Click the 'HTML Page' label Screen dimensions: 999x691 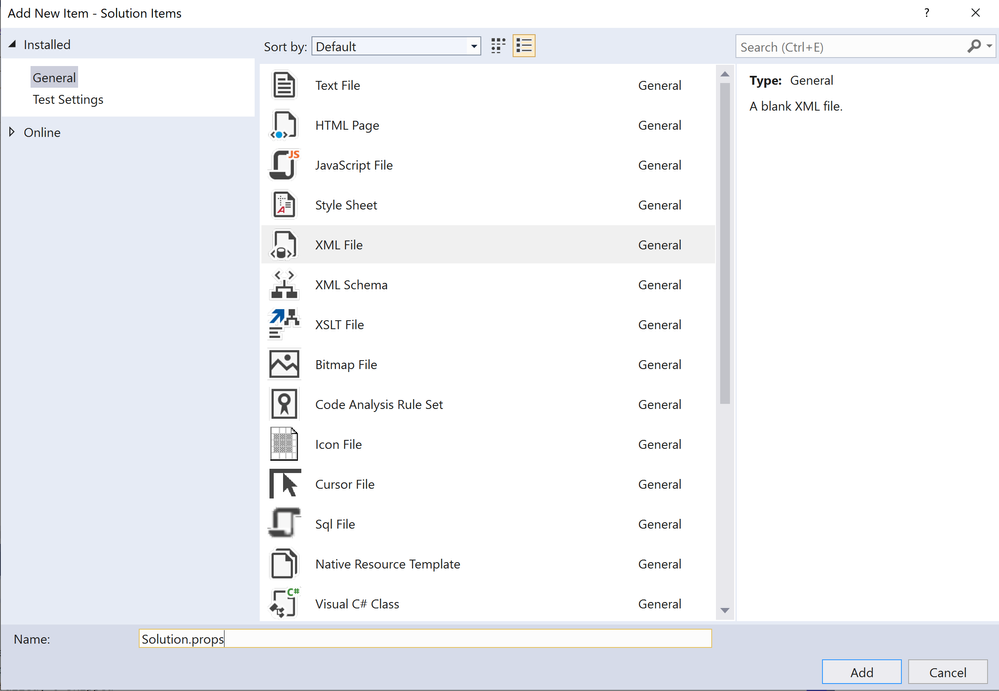347,125
